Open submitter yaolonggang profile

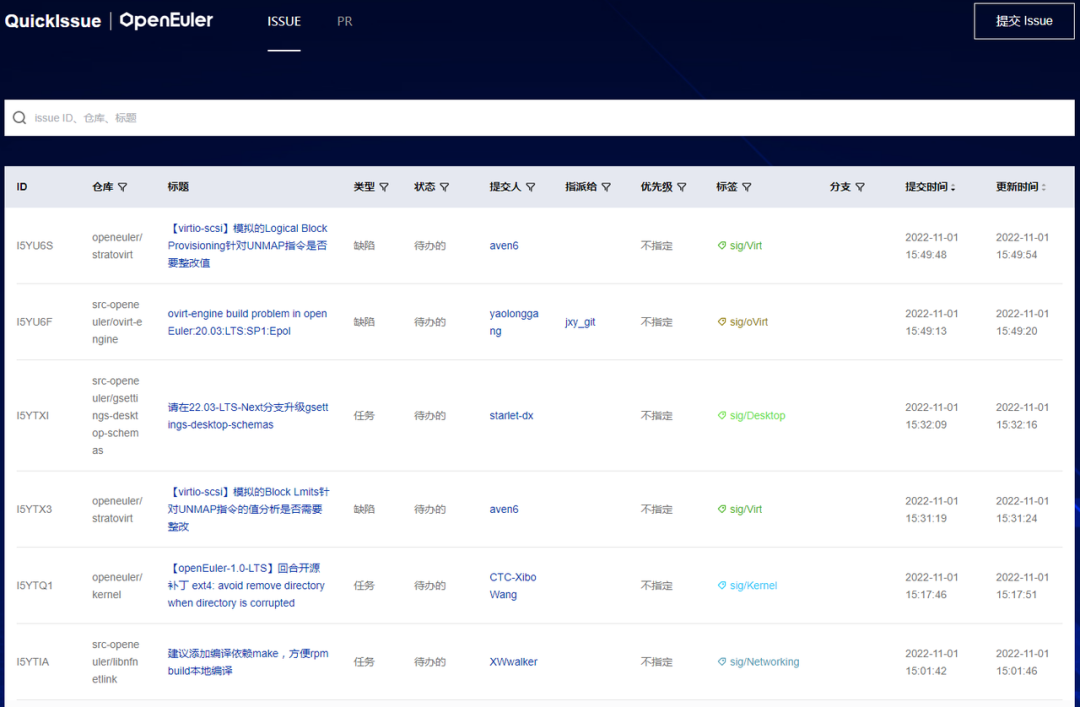[514, 322]
